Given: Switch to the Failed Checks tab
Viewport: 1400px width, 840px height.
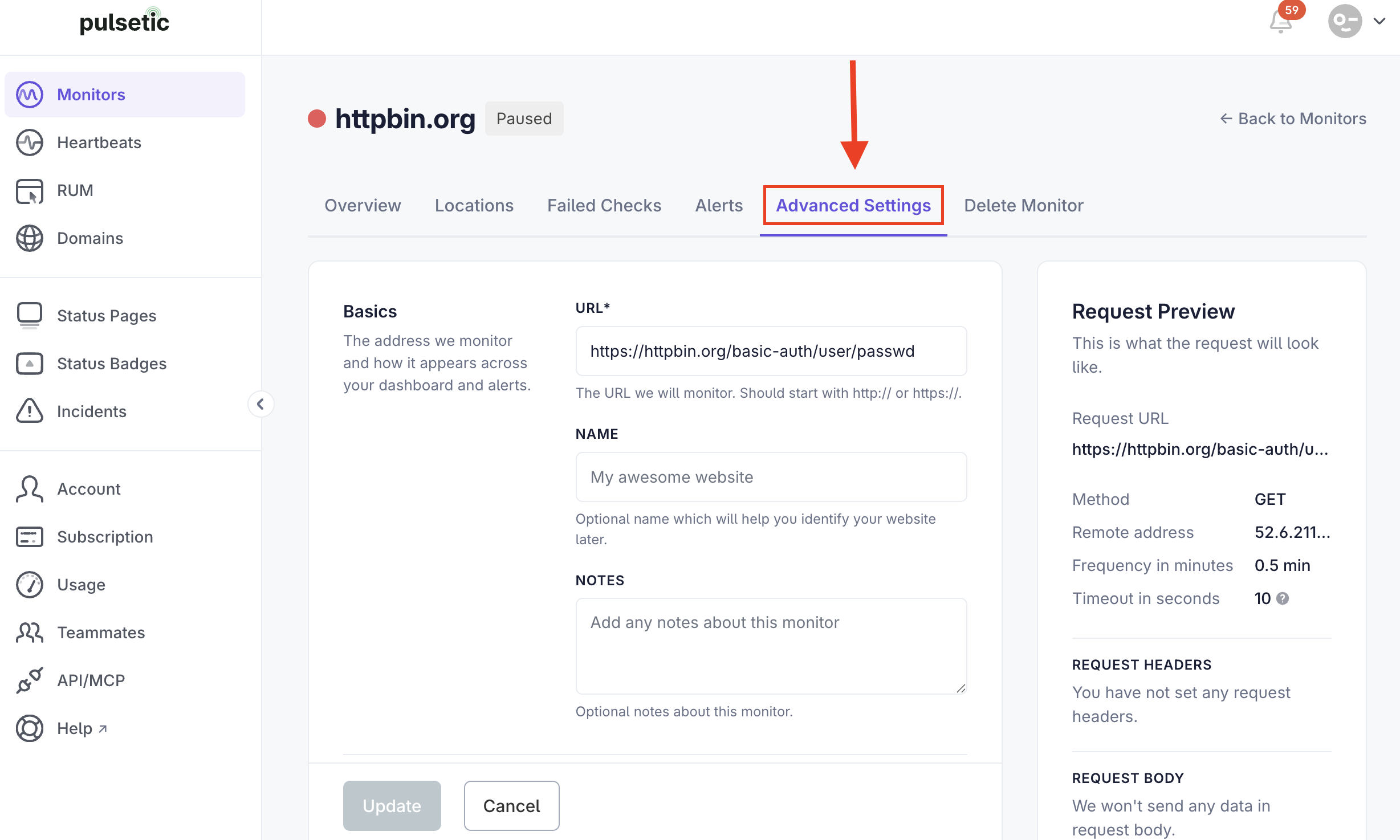Looking at the screenshot, I should [604, 205].
